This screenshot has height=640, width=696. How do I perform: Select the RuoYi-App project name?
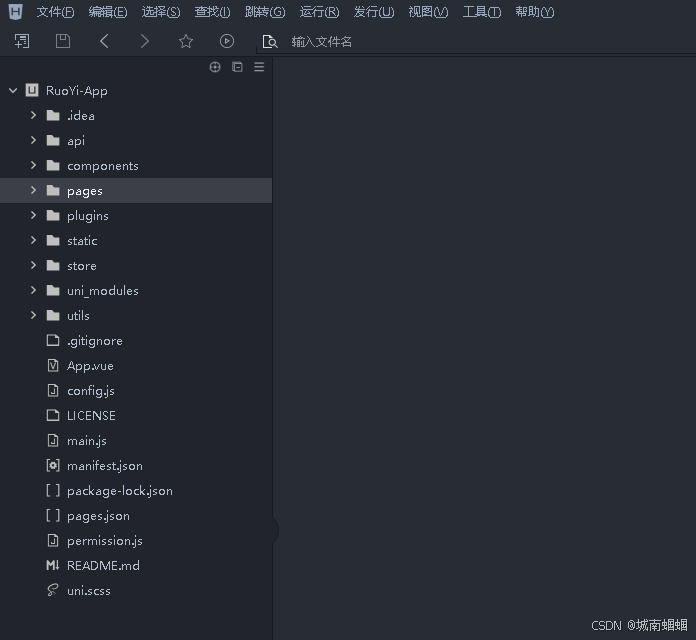coord(76,91)
